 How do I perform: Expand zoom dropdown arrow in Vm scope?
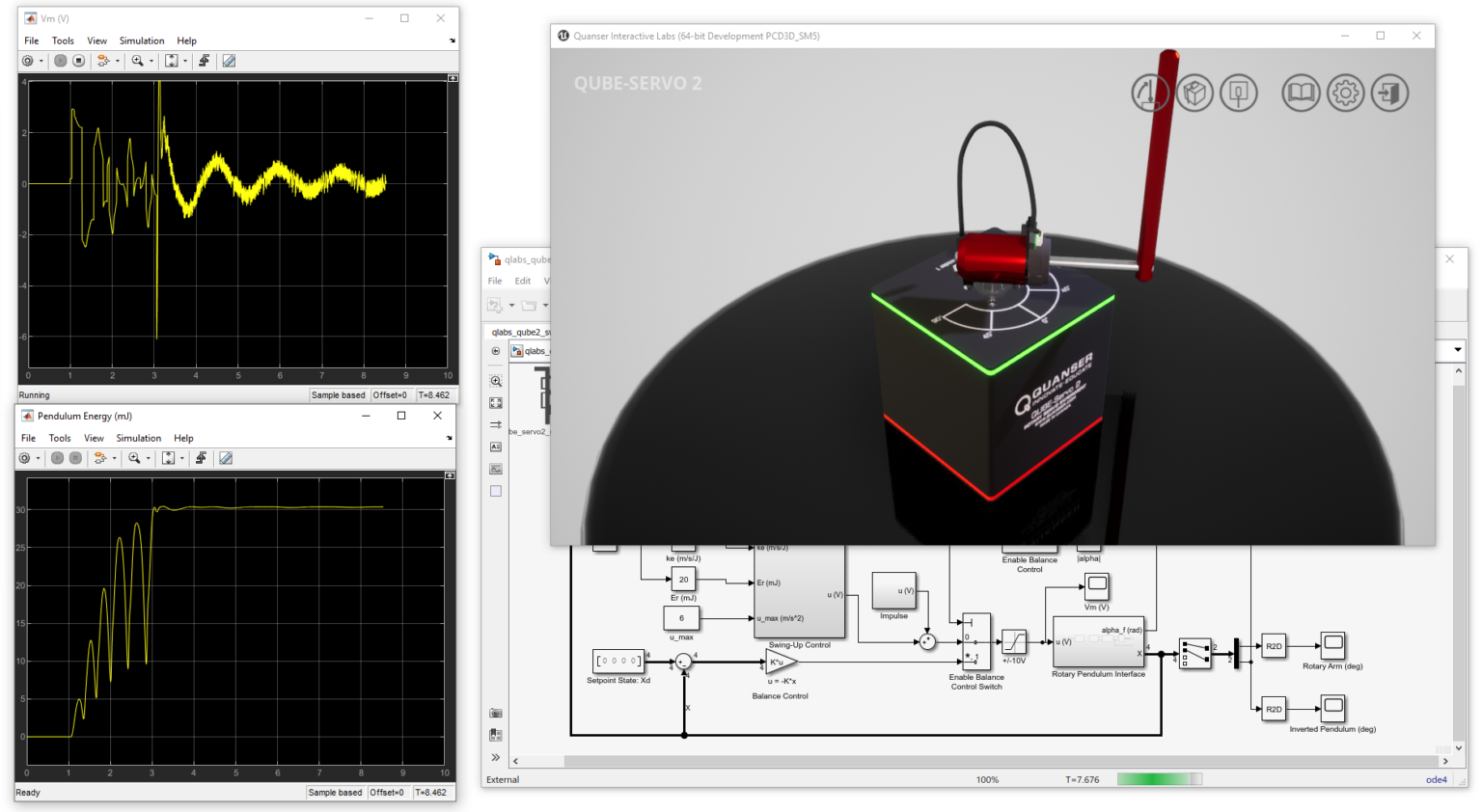click(151, 62)
